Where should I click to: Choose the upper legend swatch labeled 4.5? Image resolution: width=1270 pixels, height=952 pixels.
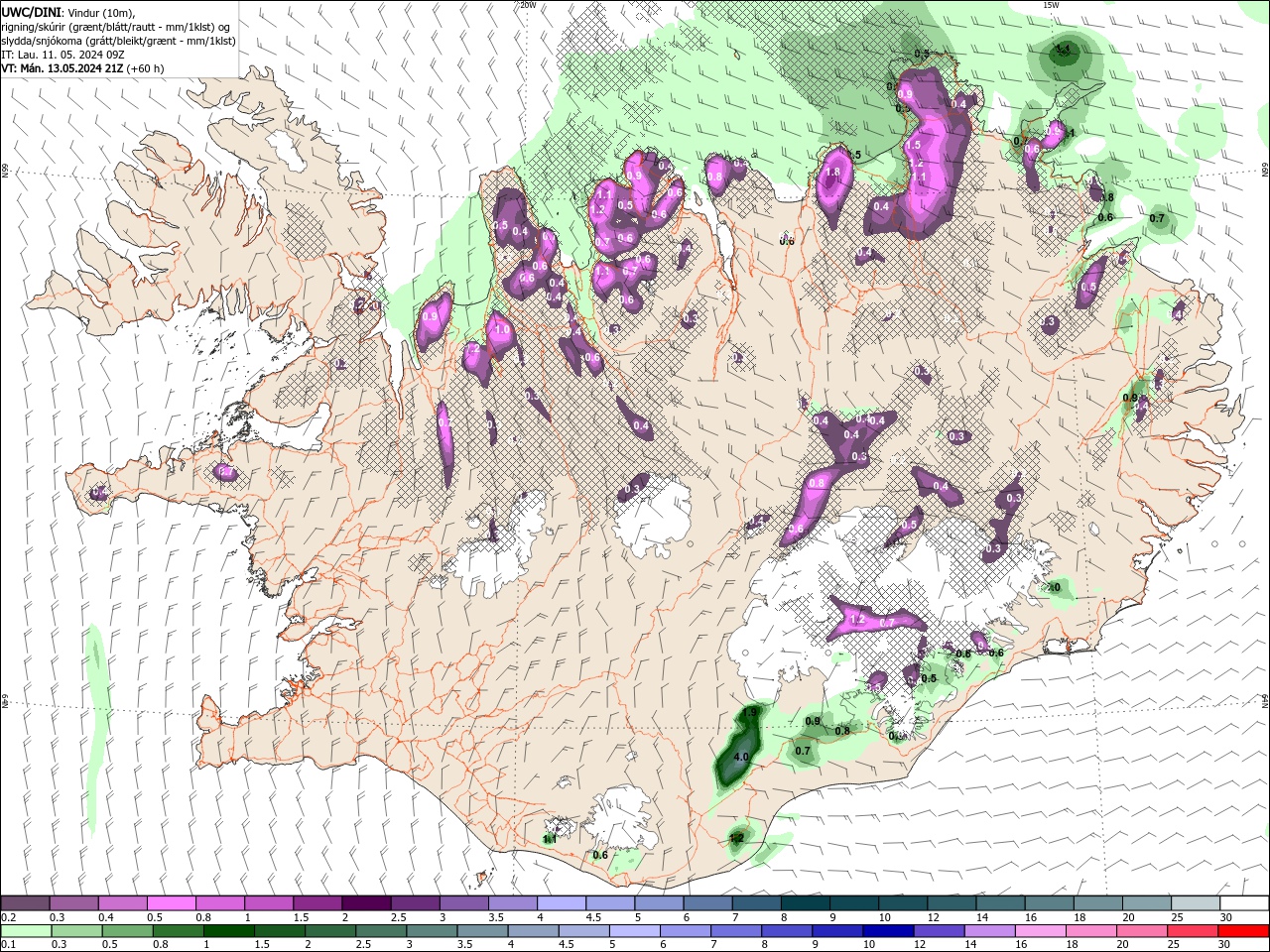[609, 903]
